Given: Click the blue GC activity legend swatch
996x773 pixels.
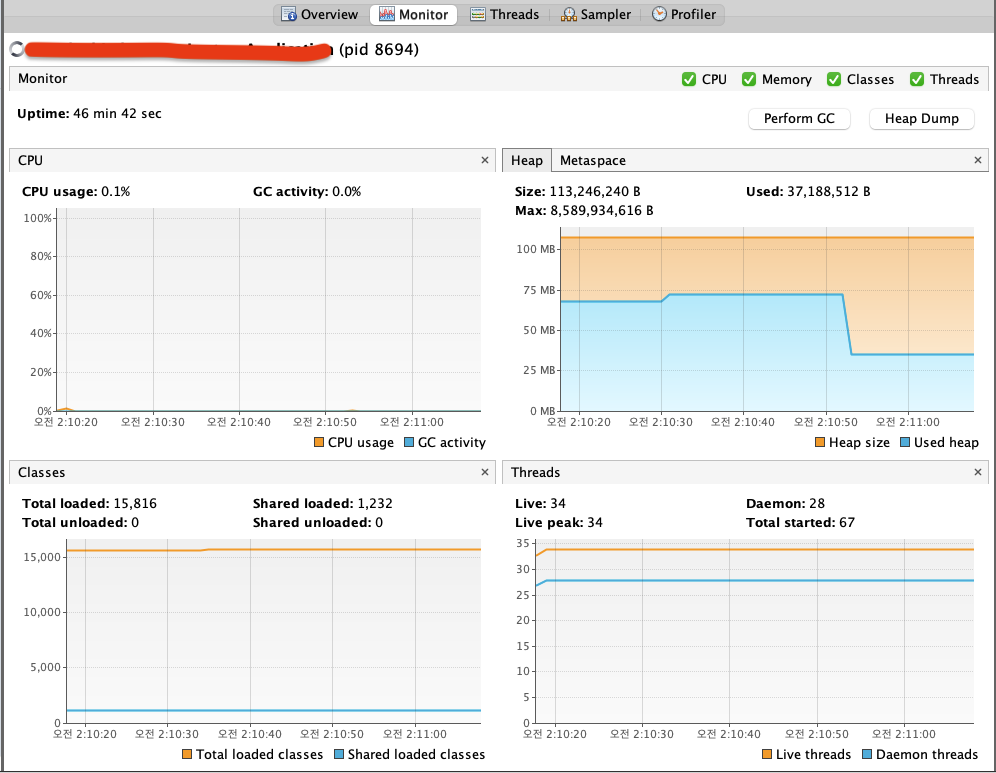Looking at the screenshot, I should pos(408,442).
